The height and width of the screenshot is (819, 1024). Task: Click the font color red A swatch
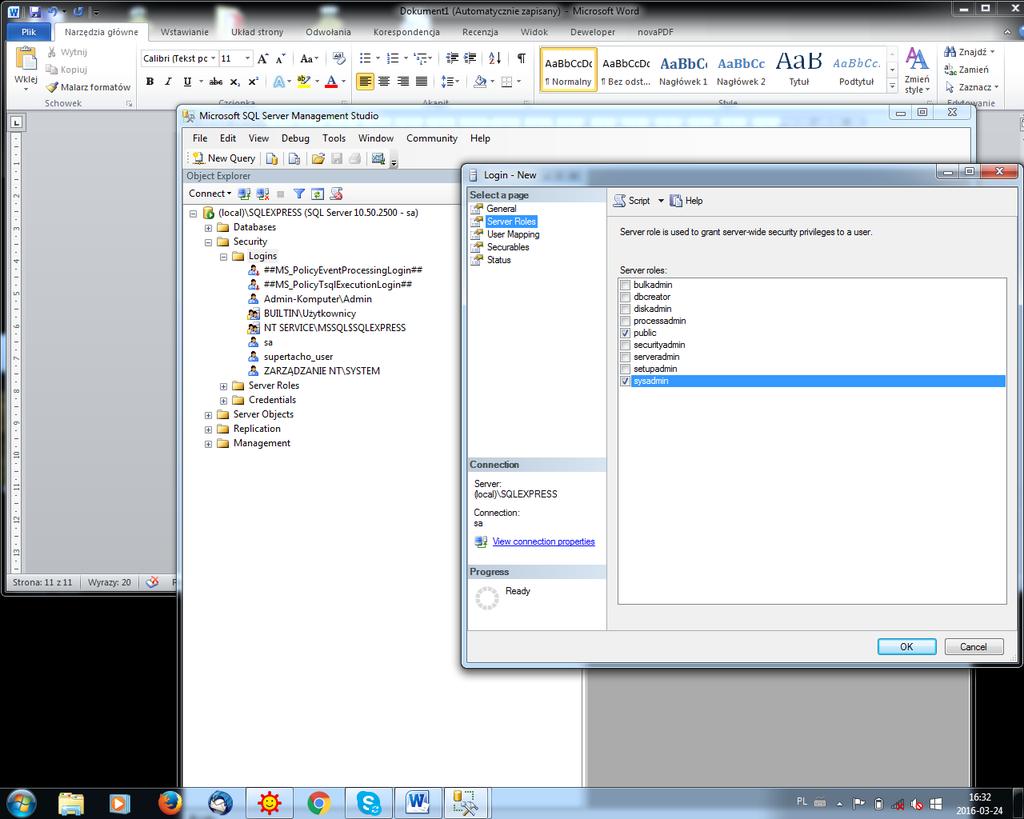pyautogui.click(x=331, y=82)
